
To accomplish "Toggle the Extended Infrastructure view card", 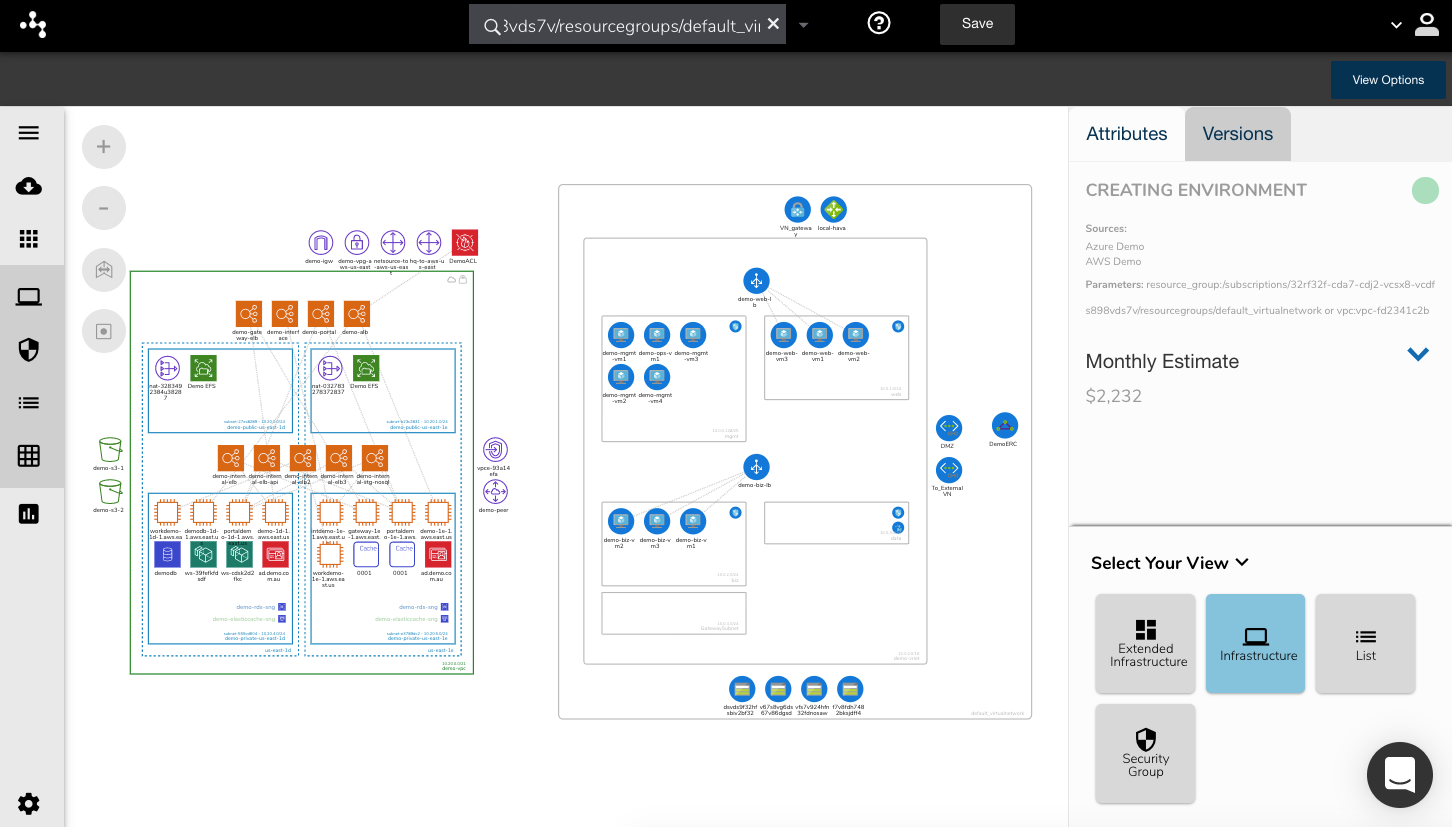I will point(1145,643).
